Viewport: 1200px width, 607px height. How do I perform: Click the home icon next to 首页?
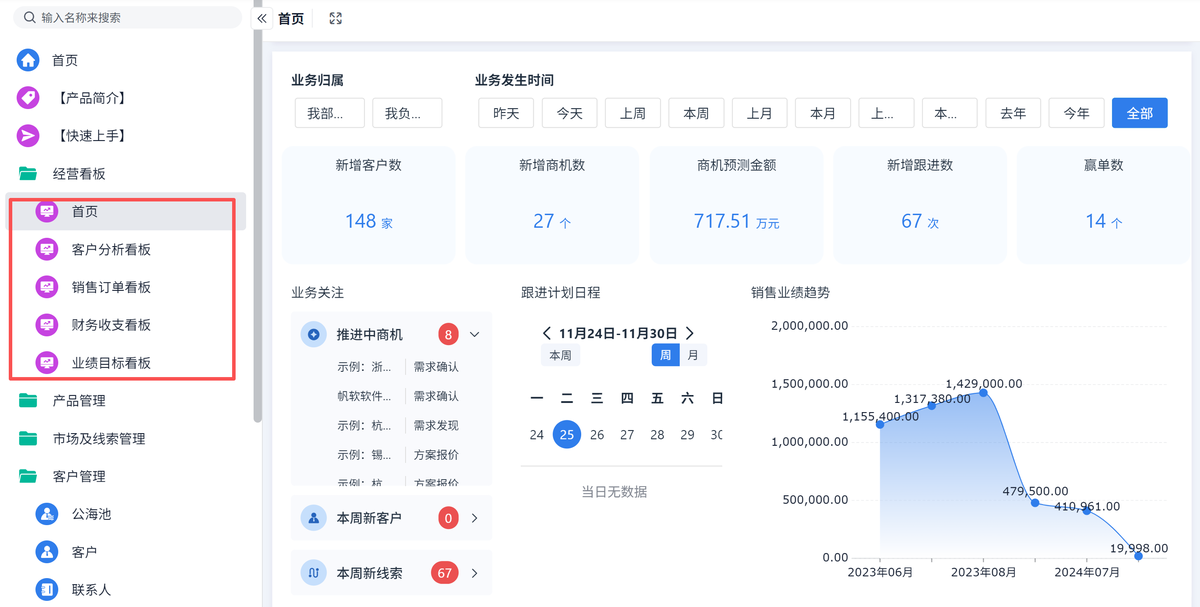[x=28, y=60]
